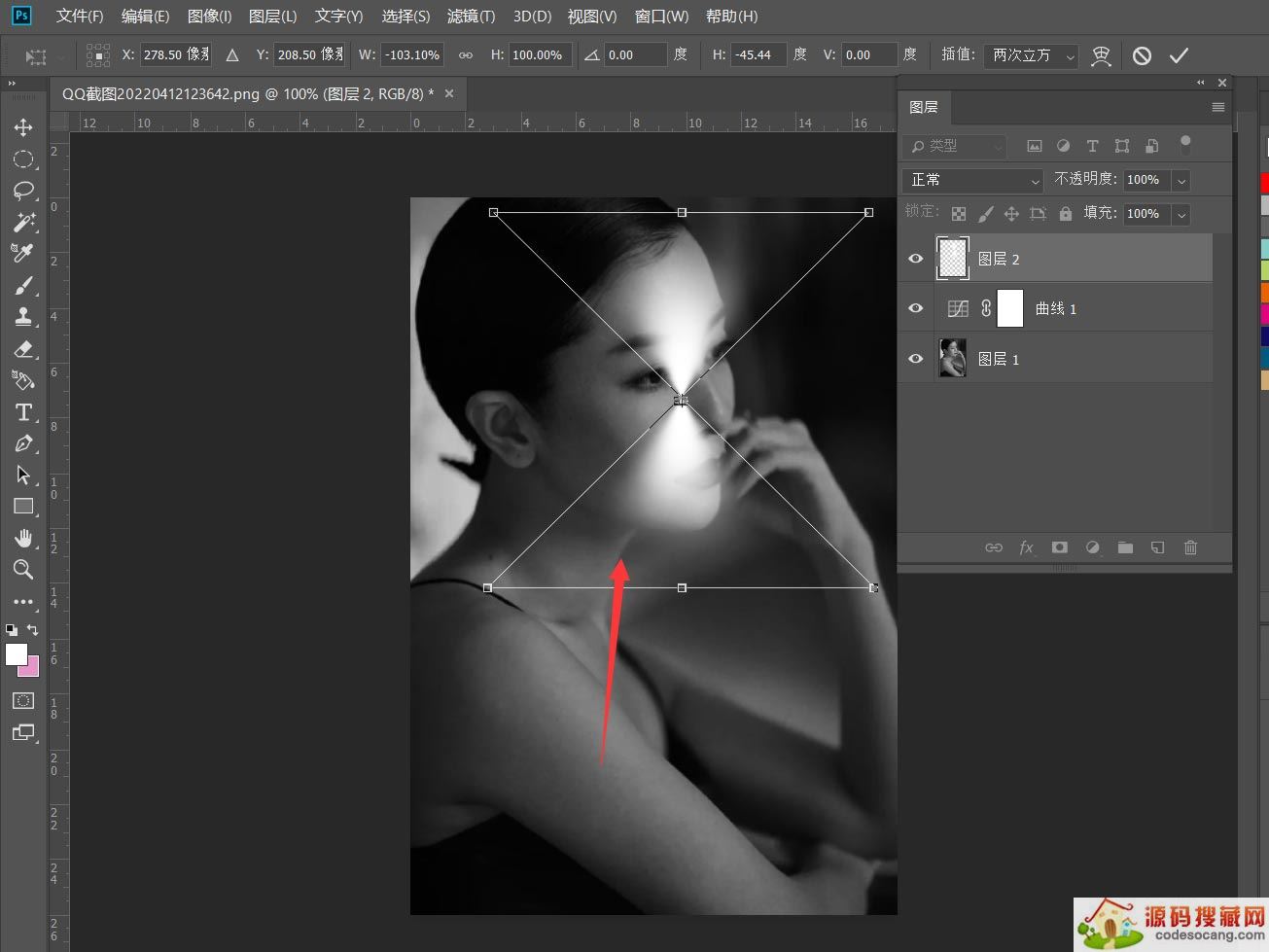
Task: Select the Magic Wand tool
Action: tap(23, 223)
